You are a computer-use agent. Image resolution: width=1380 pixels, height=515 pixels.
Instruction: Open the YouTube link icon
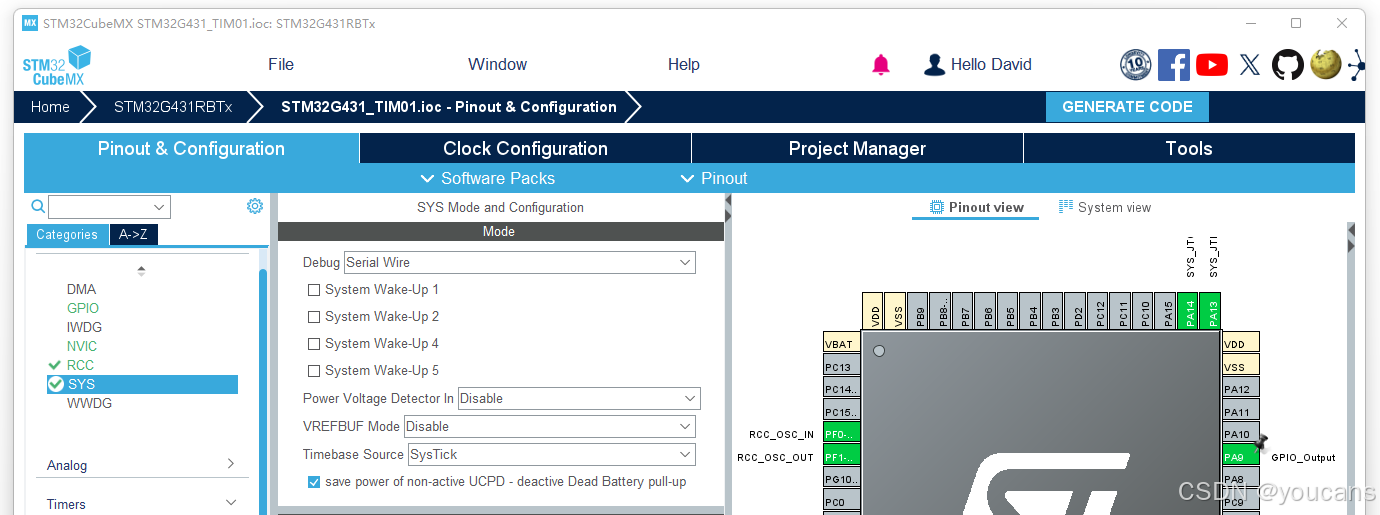click(1211, 65)
